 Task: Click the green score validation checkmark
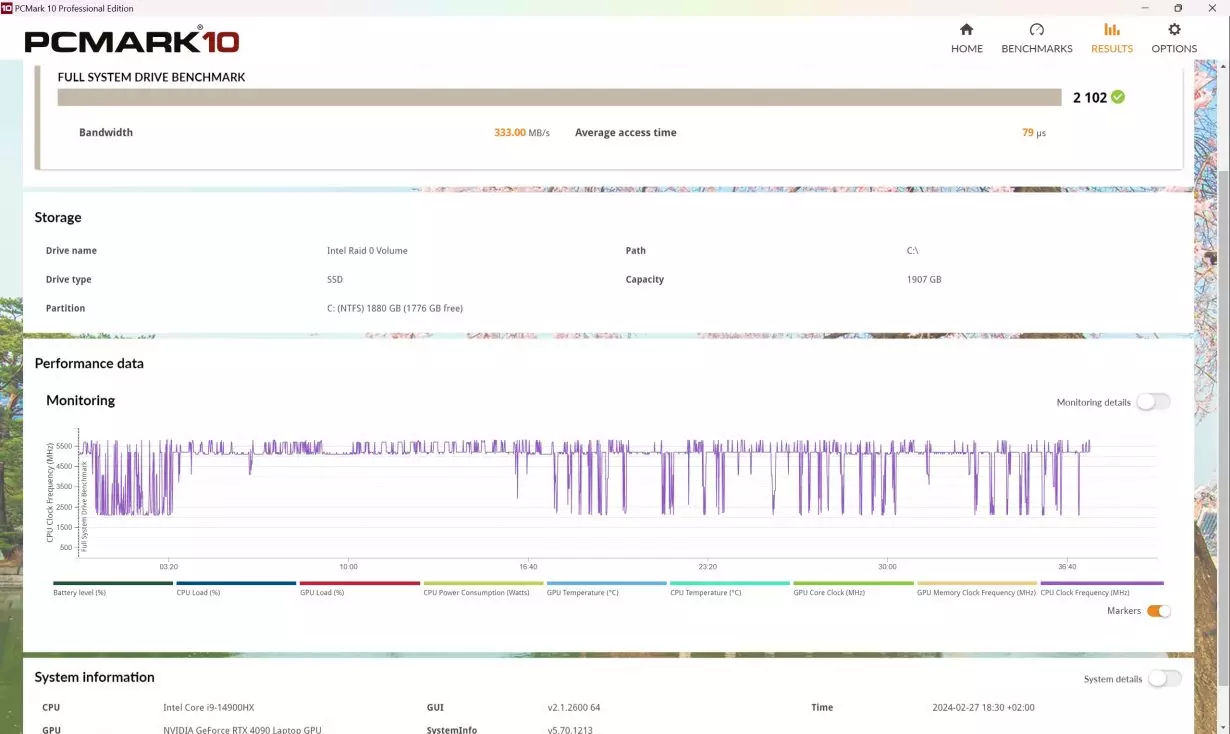[1118, 97]
